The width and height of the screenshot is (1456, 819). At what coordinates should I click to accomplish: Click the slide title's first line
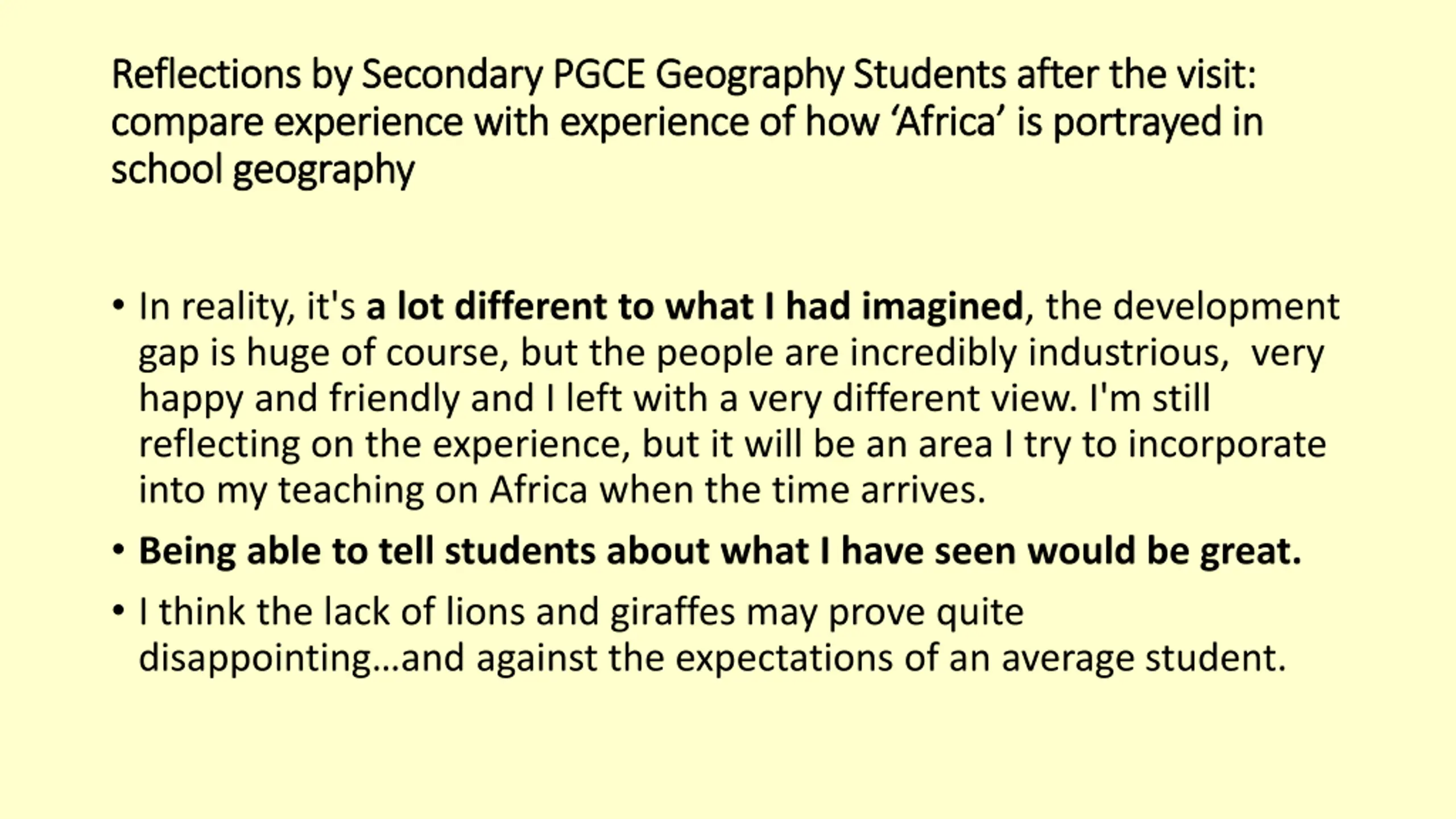pyautogui.click(x=684, y=75)
